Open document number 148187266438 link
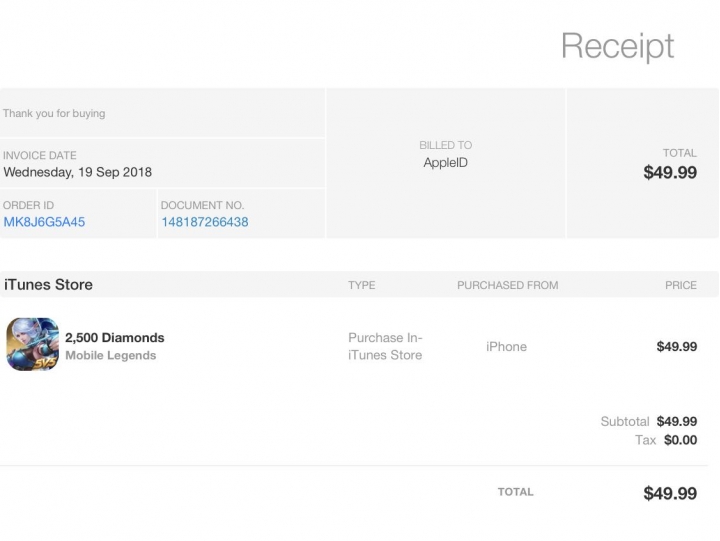Screen dimensions: 720x541 205,222
